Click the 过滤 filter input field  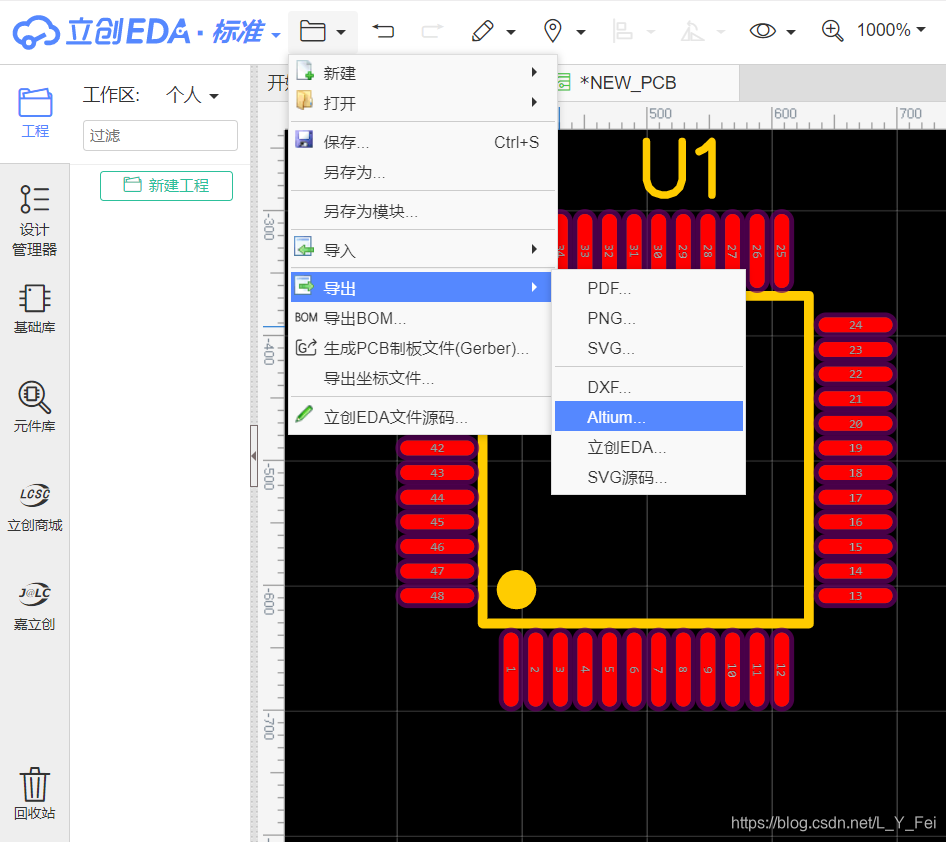[160, 135]
